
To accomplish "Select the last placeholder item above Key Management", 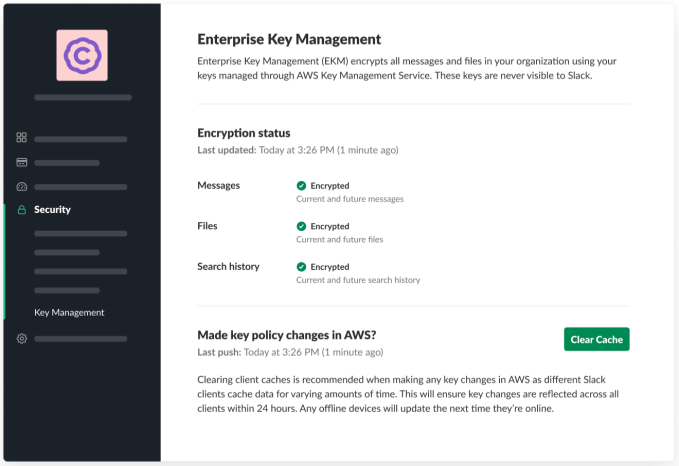I will coord(80,289).
